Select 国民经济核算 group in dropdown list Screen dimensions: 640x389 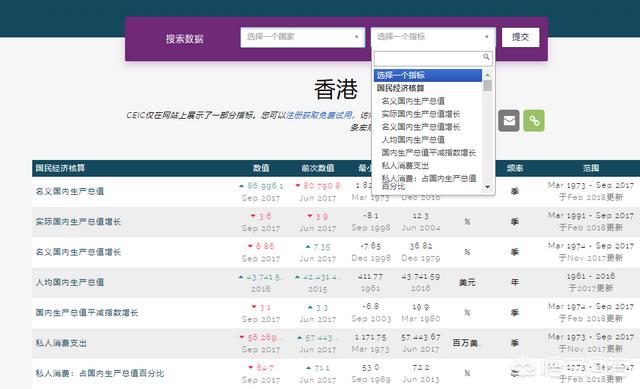tap(401, 88)
